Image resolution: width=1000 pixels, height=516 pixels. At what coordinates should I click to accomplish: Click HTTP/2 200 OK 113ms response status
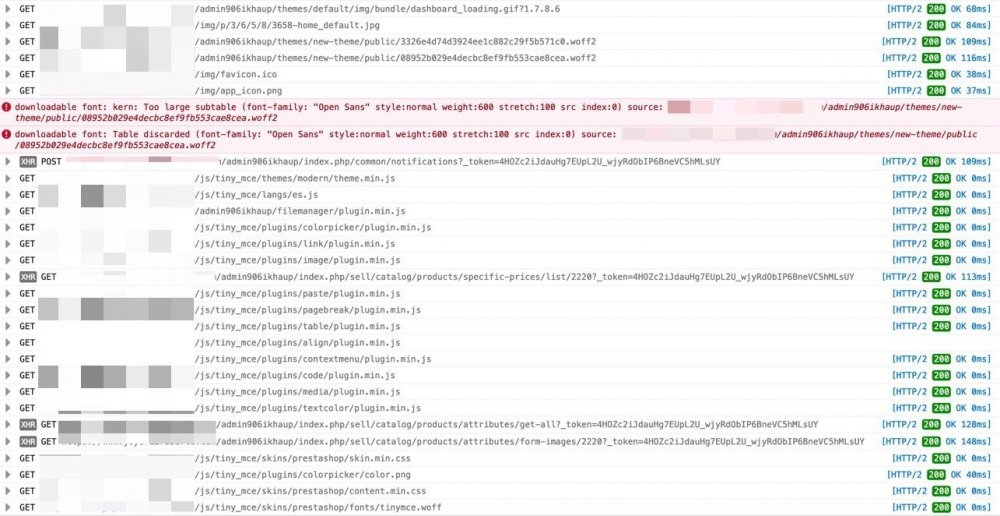(936, 277)
